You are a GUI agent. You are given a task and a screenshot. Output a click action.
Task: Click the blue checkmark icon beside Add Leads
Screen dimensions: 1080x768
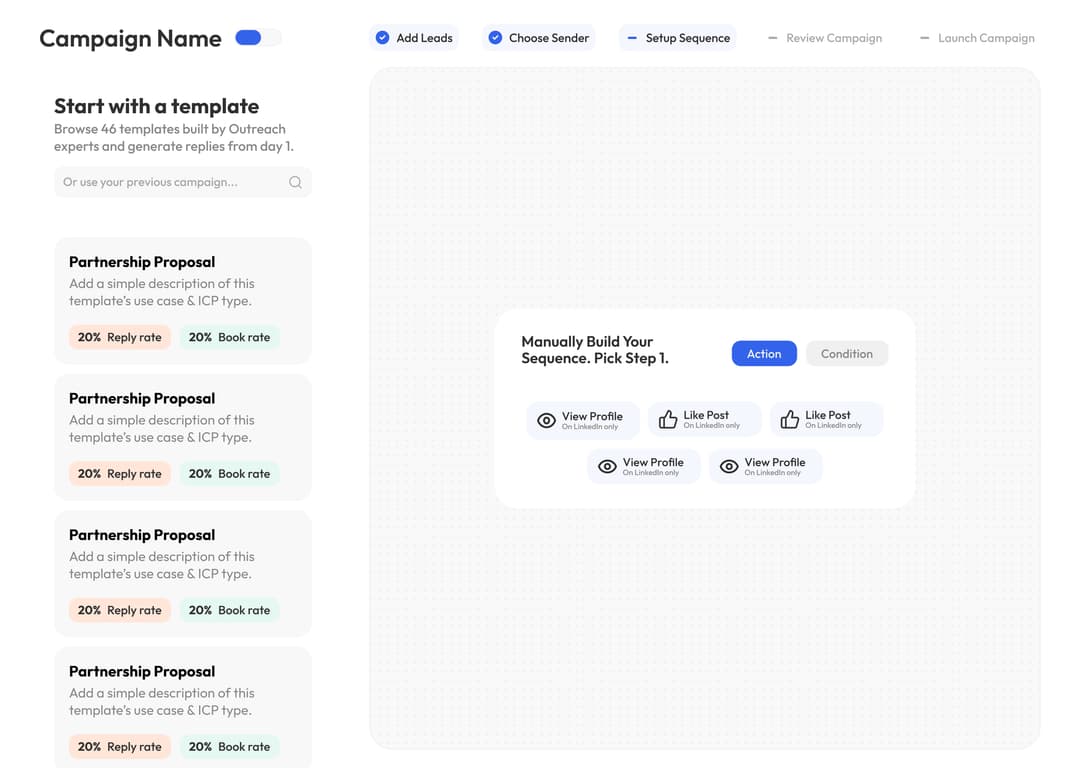[382, 38]
